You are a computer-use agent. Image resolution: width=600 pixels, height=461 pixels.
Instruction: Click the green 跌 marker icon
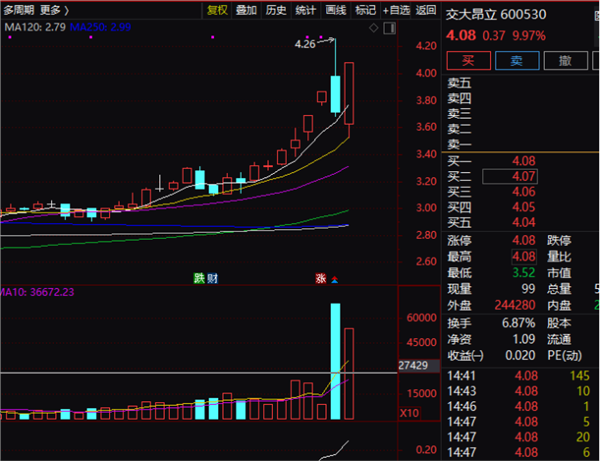198,277
